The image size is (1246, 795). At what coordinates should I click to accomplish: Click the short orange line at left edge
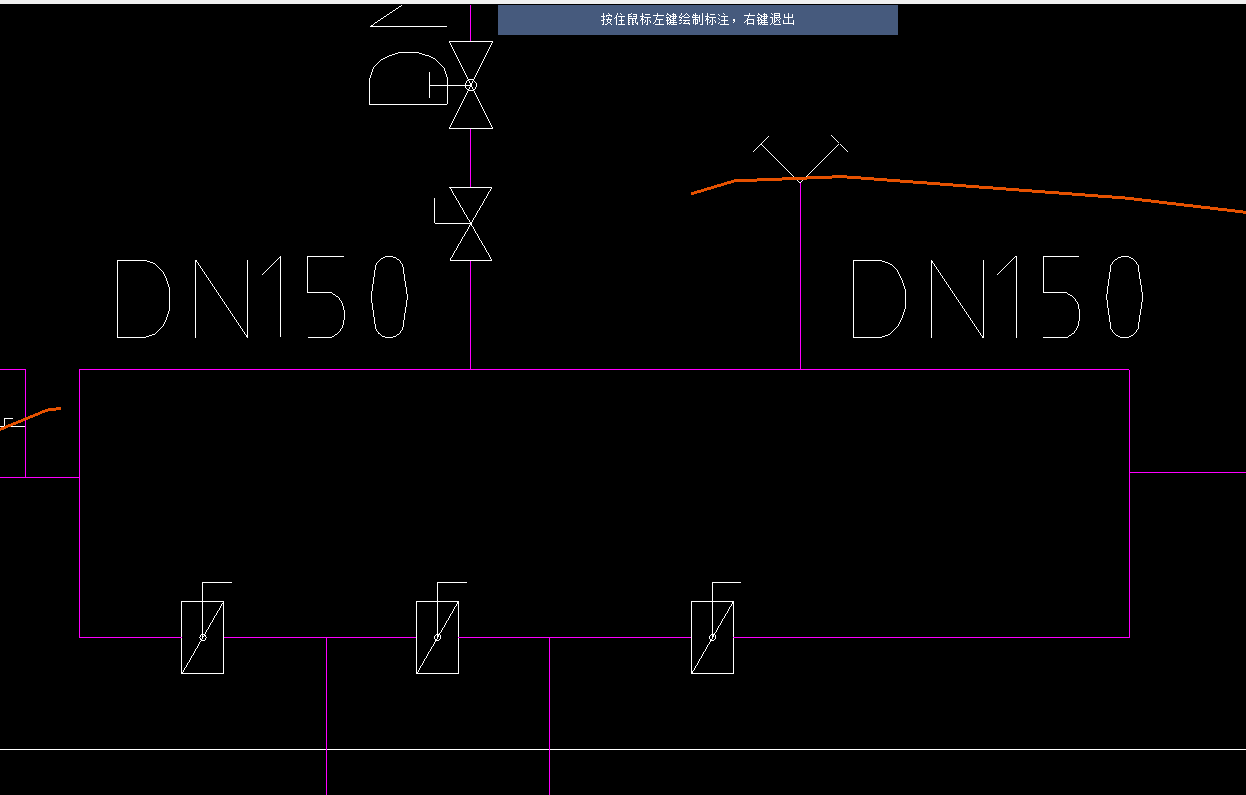pyautogui.click(x=30, y=417)
